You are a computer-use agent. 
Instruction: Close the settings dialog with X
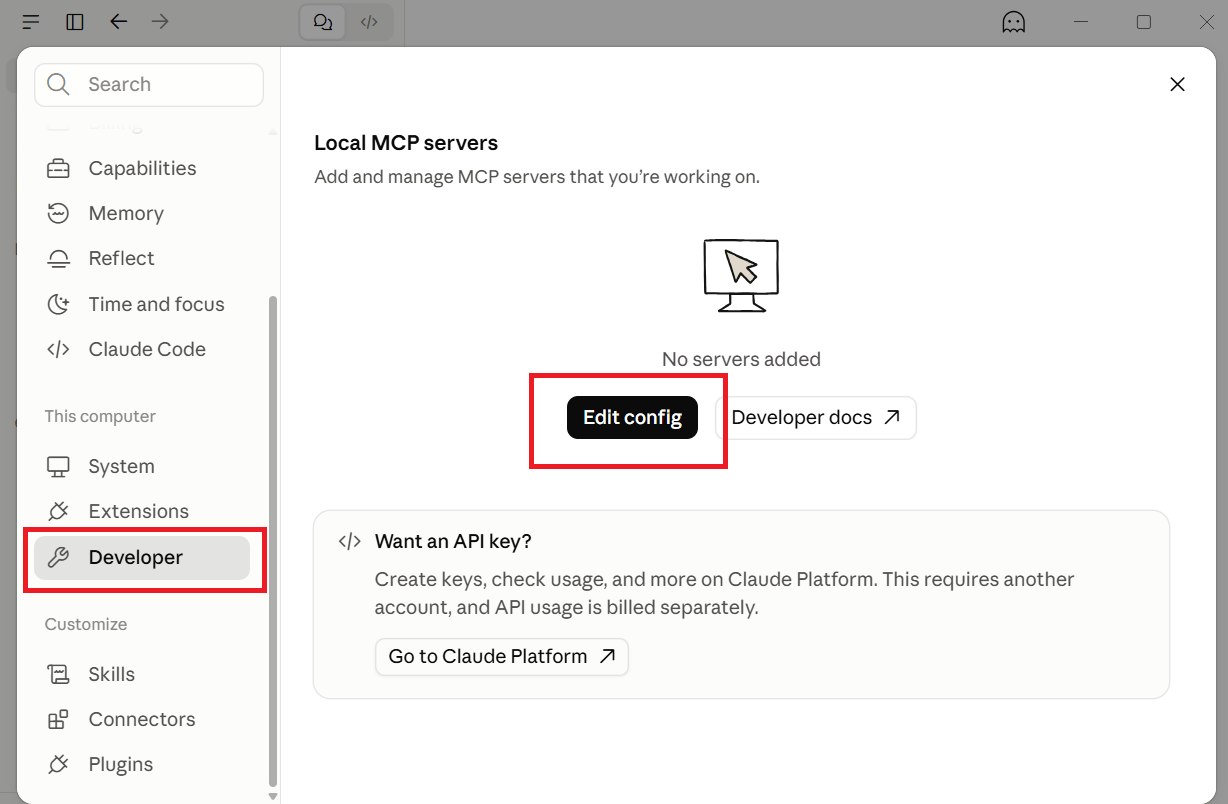[x=1178, y=85]
